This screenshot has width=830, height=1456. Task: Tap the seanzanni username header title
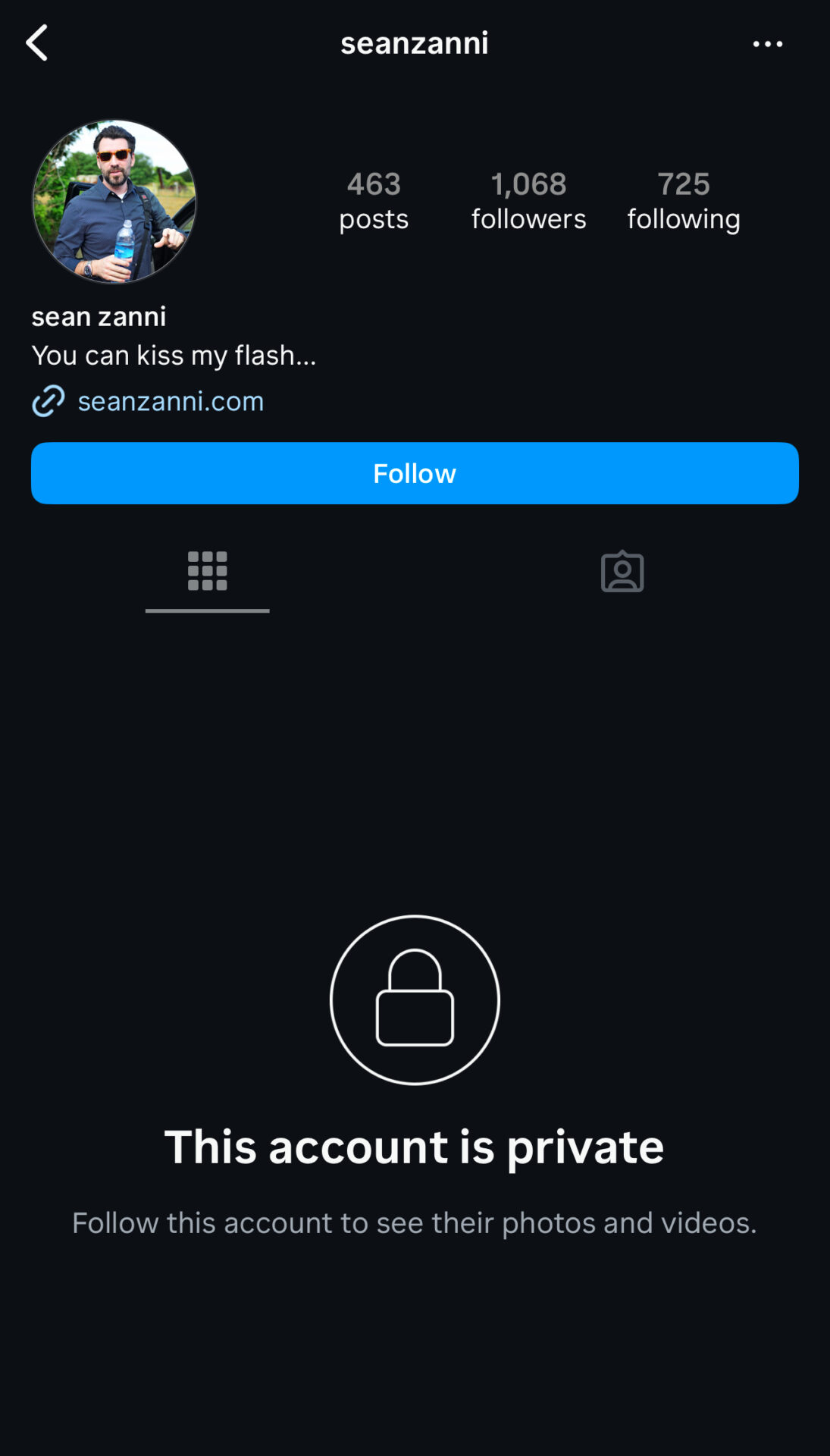point(415,43)
